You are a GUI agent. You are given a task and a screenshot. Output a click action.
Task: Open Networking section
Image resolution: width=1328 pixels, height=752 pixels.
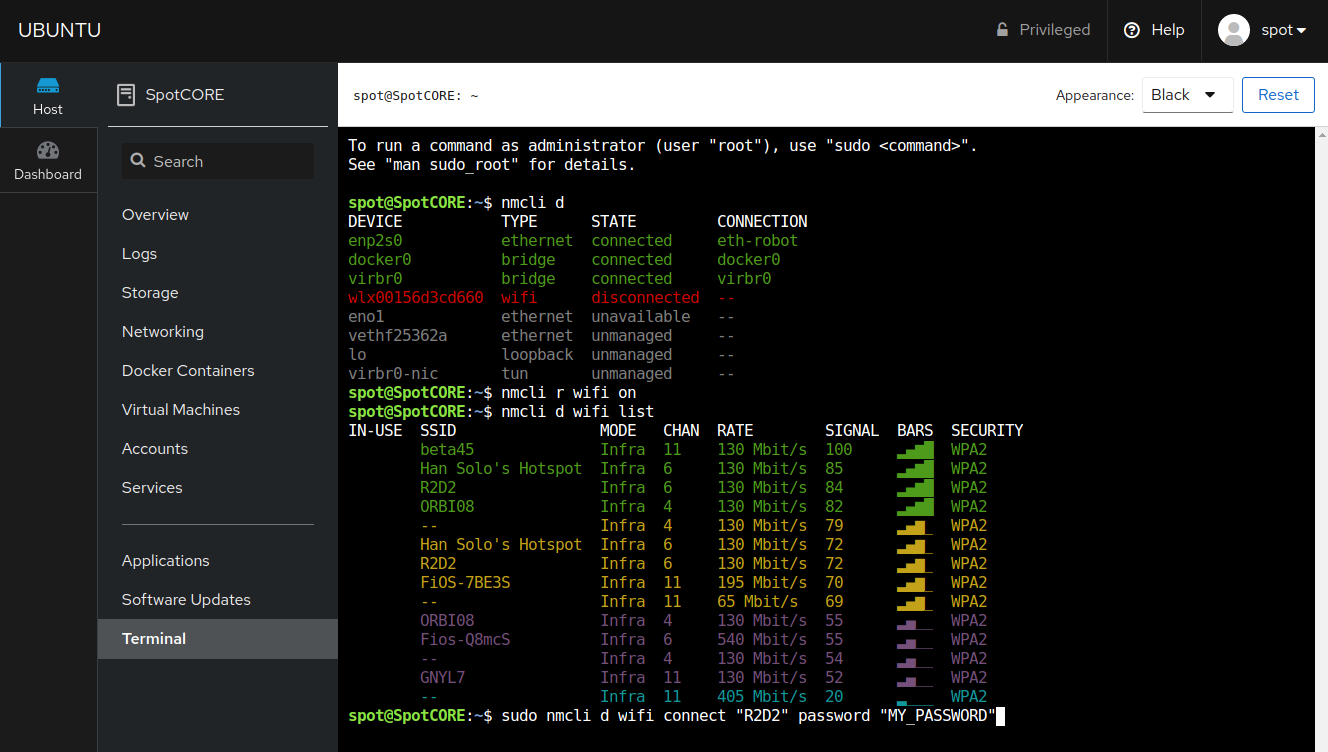tap(163, 331)
